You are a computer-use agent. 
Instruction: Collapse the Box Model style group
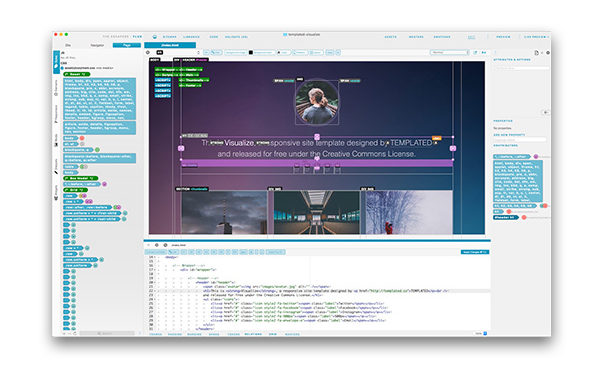pyautogui.click(x=80, y=178)
